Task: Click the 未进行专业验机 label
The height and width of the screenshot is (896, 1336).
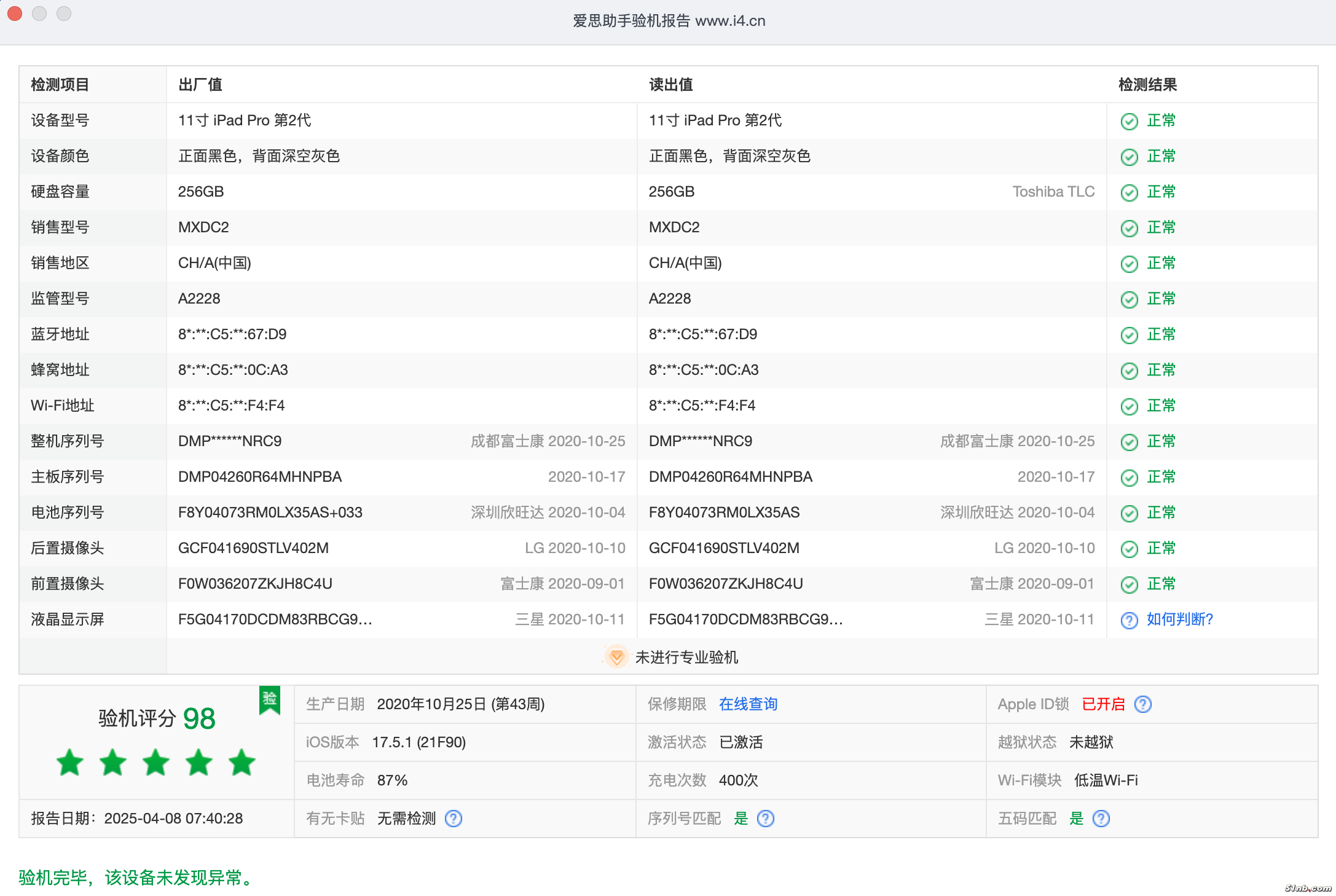Action: [686, 658]
